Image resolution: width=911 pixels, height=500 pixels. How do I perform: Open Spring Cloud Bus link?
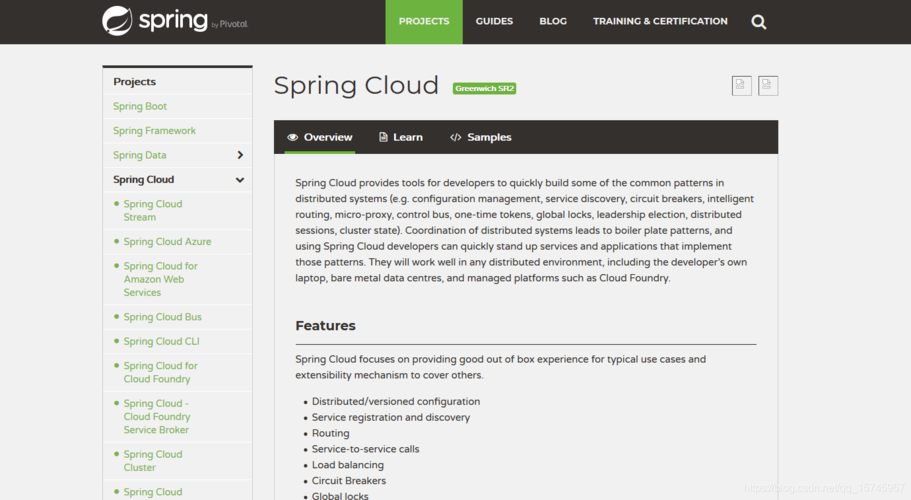click(163, 317)
